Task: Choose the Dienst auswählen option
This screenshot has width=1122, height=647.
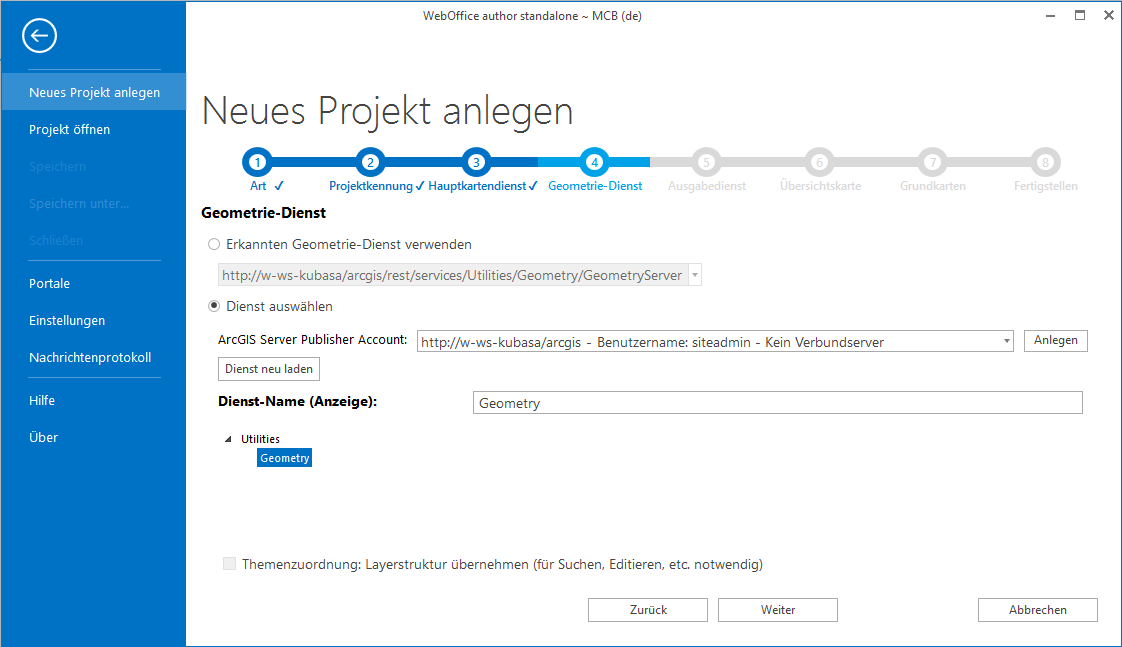Action: [x=213, y=306]
